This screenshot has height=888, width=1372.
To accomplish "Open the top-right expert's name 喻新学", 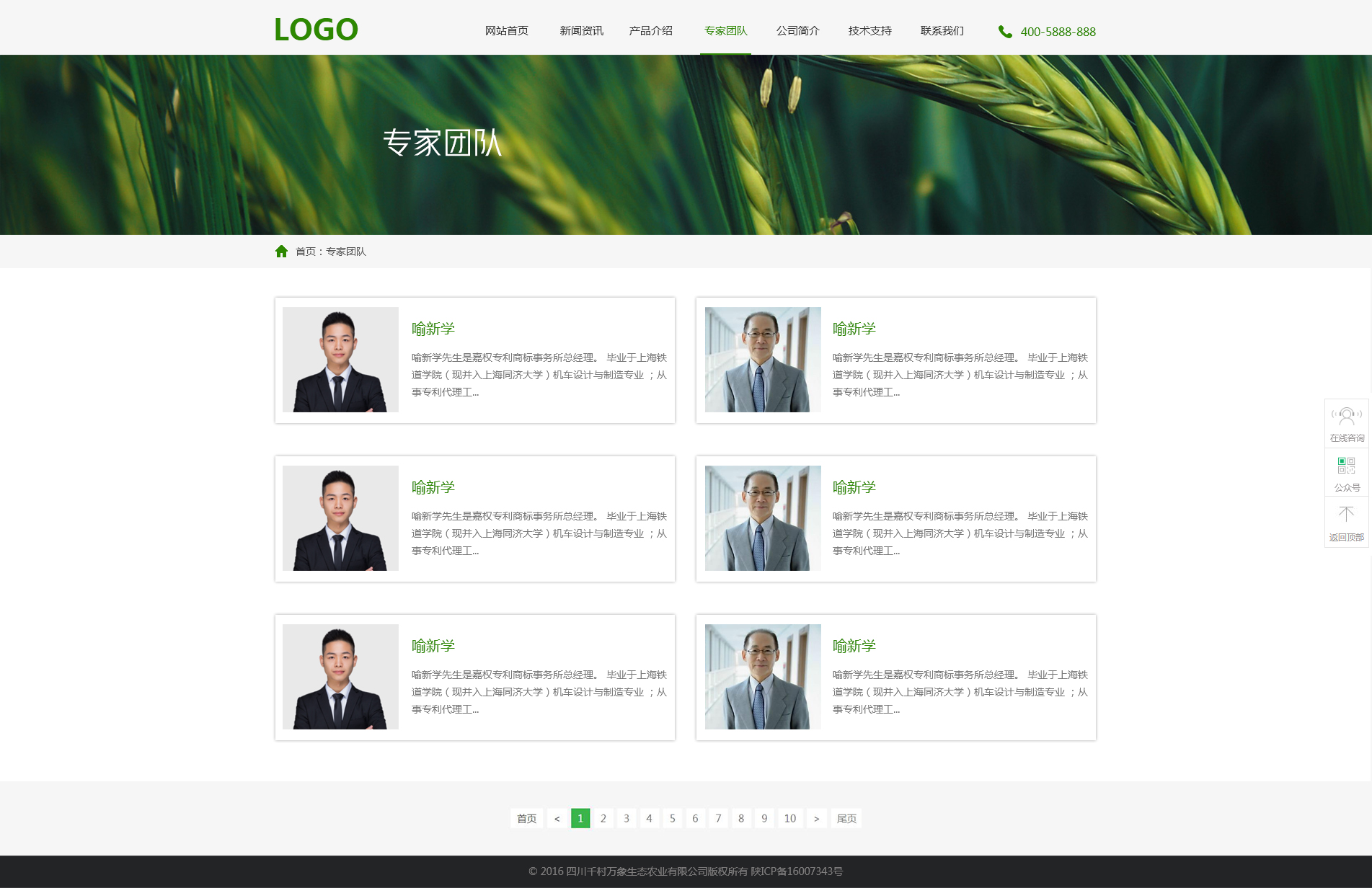I will click(x=854, y=329).
